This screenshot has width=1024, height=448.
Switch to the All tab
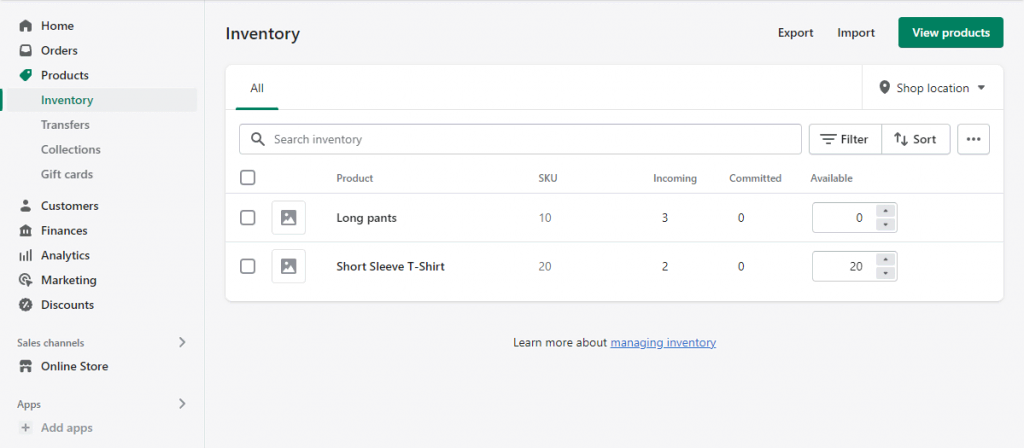click(x=257, y=88)
